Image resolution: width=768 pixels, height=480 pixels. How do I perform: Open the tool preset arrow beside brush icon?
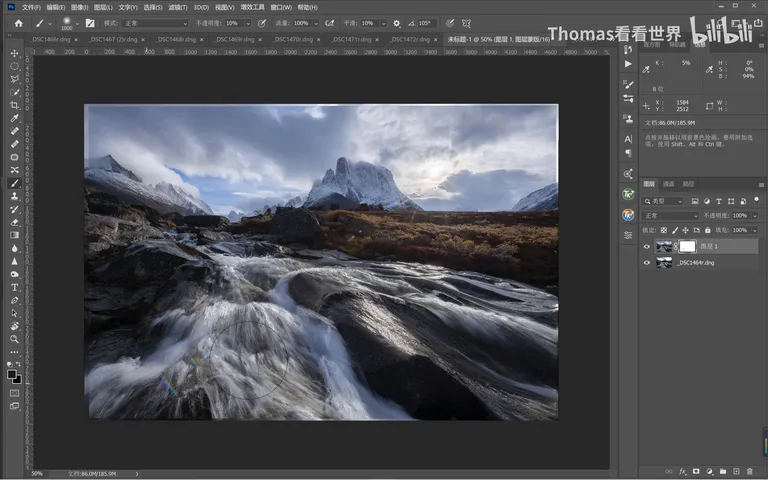pyautogui.click(x=50, y=23)
